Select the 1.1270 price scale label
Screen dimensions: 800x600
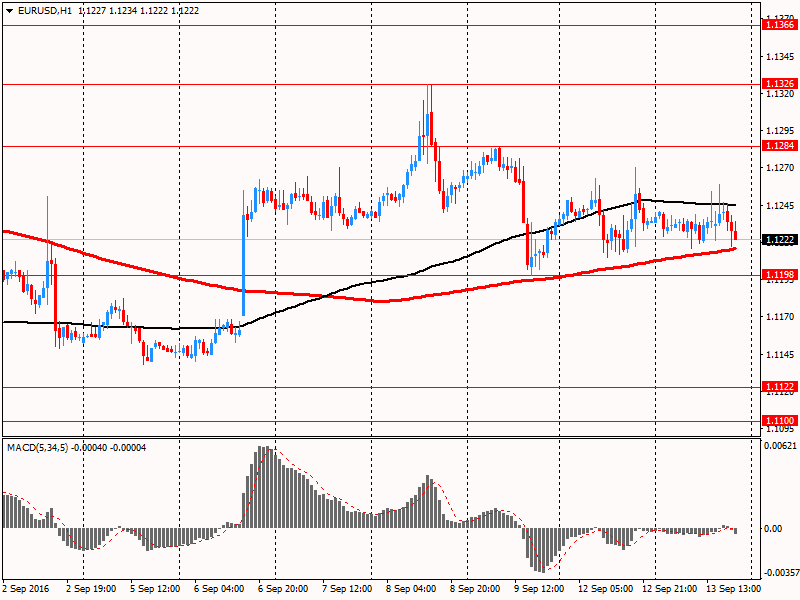click(780, 168)
